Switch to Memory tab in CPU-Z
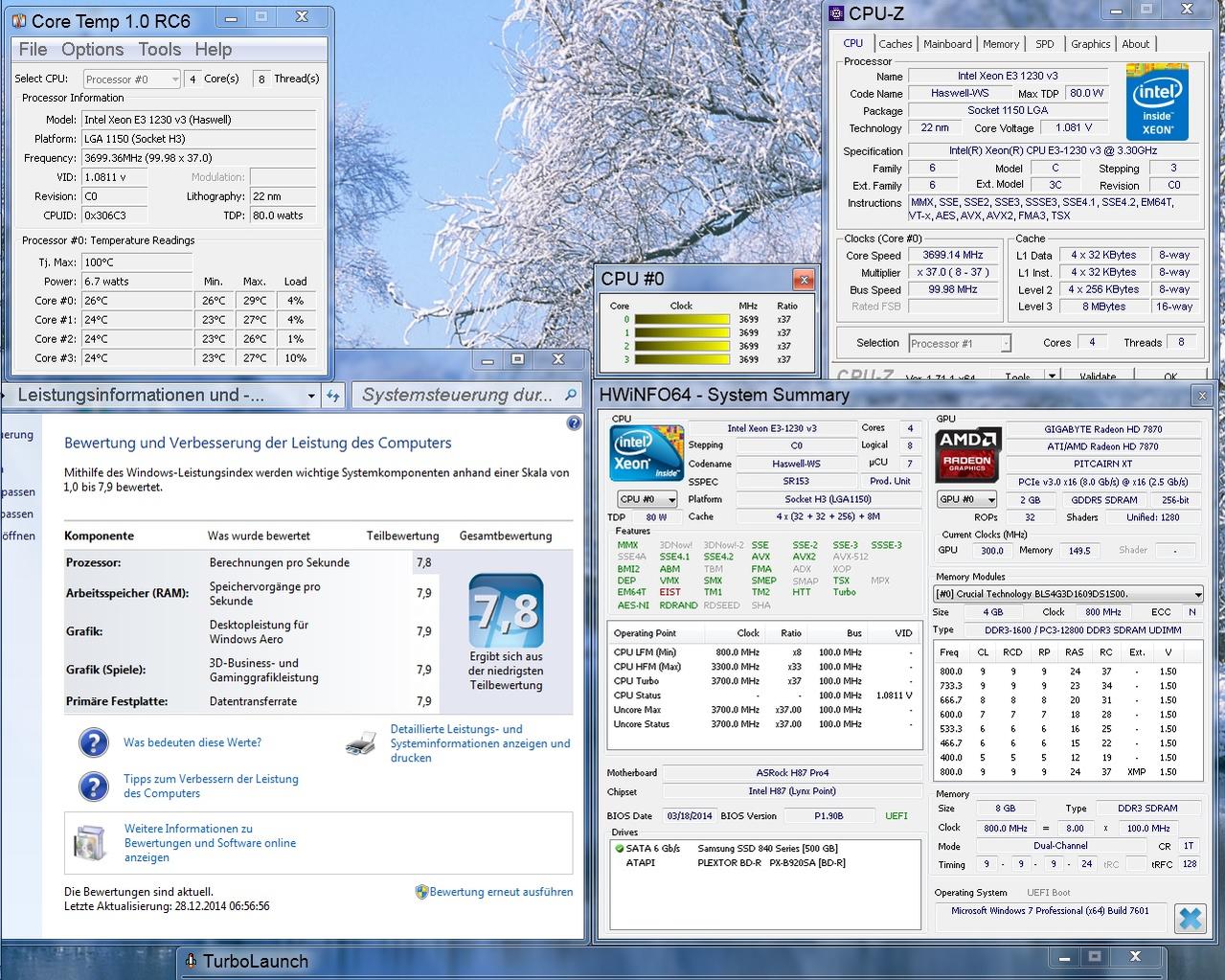The width and height of the screenshot is (1225, 980). pyautogui.click(x=1001, y=44)
